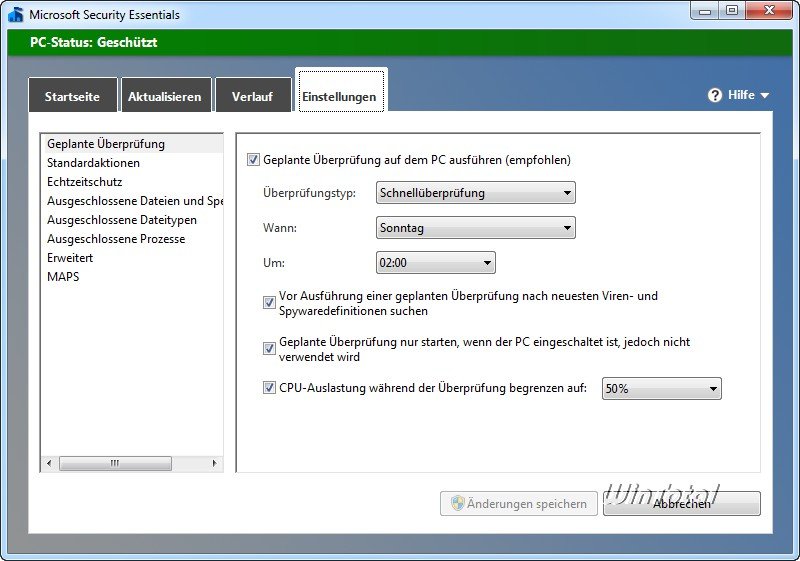This screenshot has width=800, height=561.
Task: Open the CPU limit 50% dropdown
Action: 662,389
